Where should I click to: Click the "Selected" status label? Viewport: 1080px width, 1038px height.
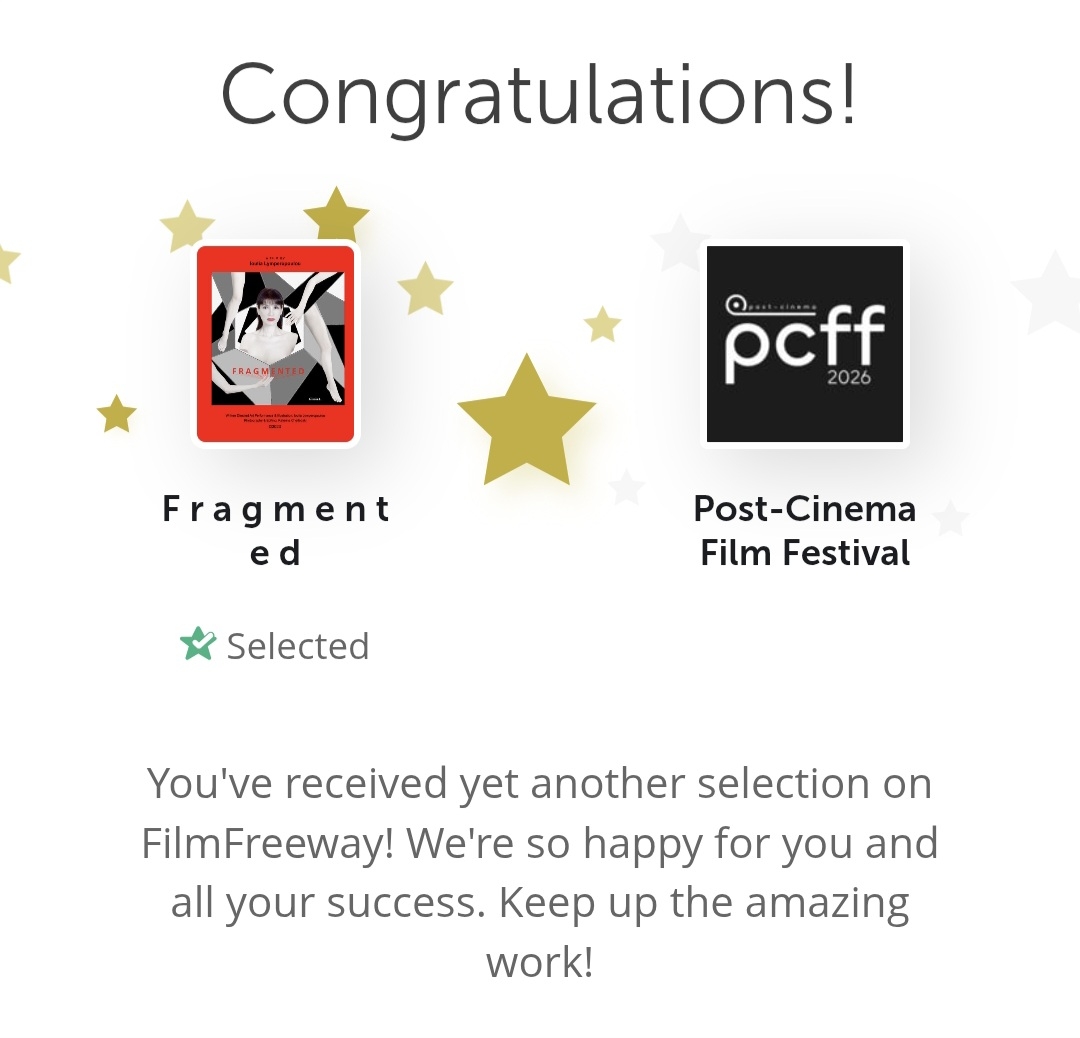[298, 646]
